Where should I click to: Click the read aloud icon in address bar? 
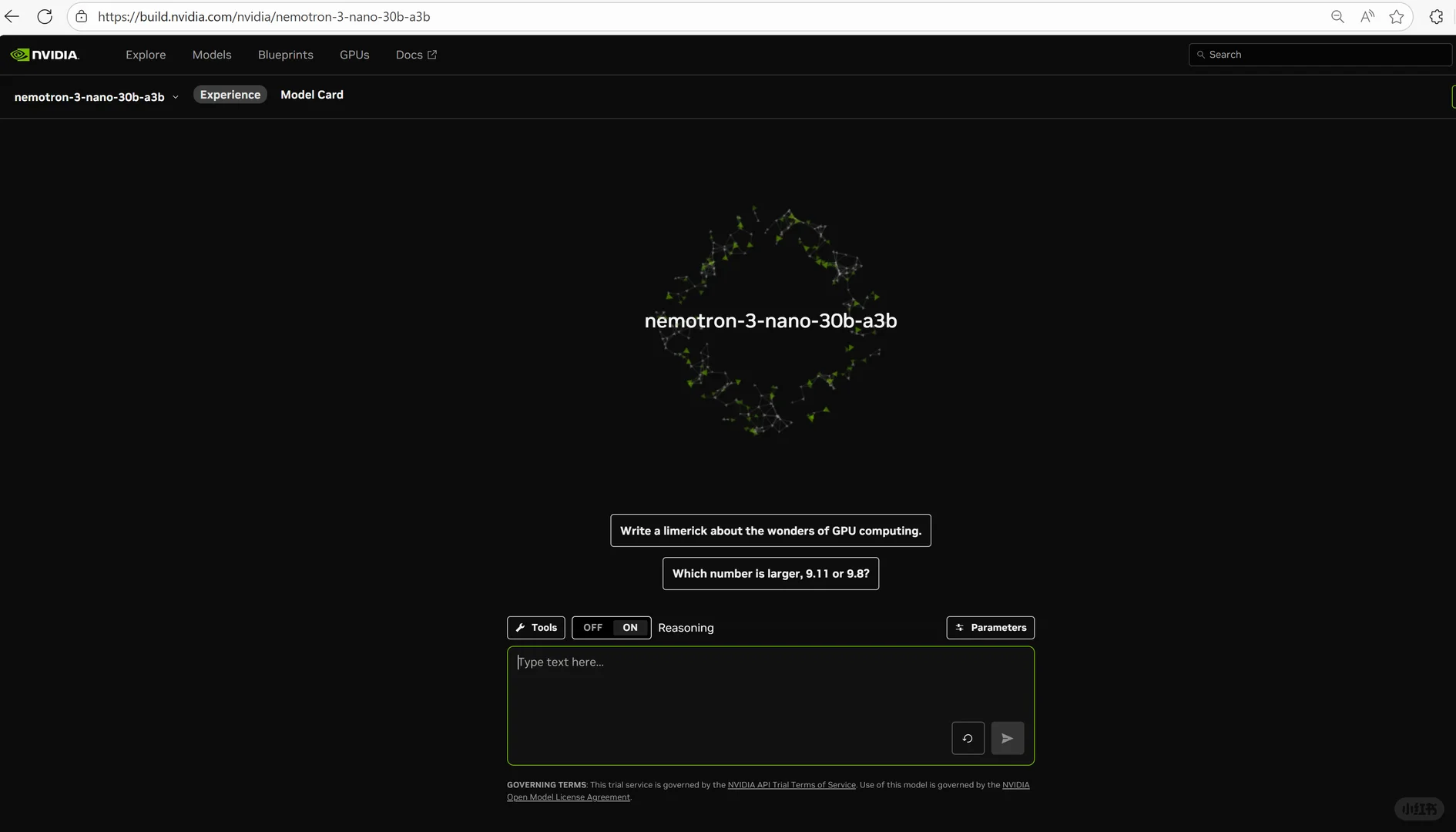[x=1367, y=15]
